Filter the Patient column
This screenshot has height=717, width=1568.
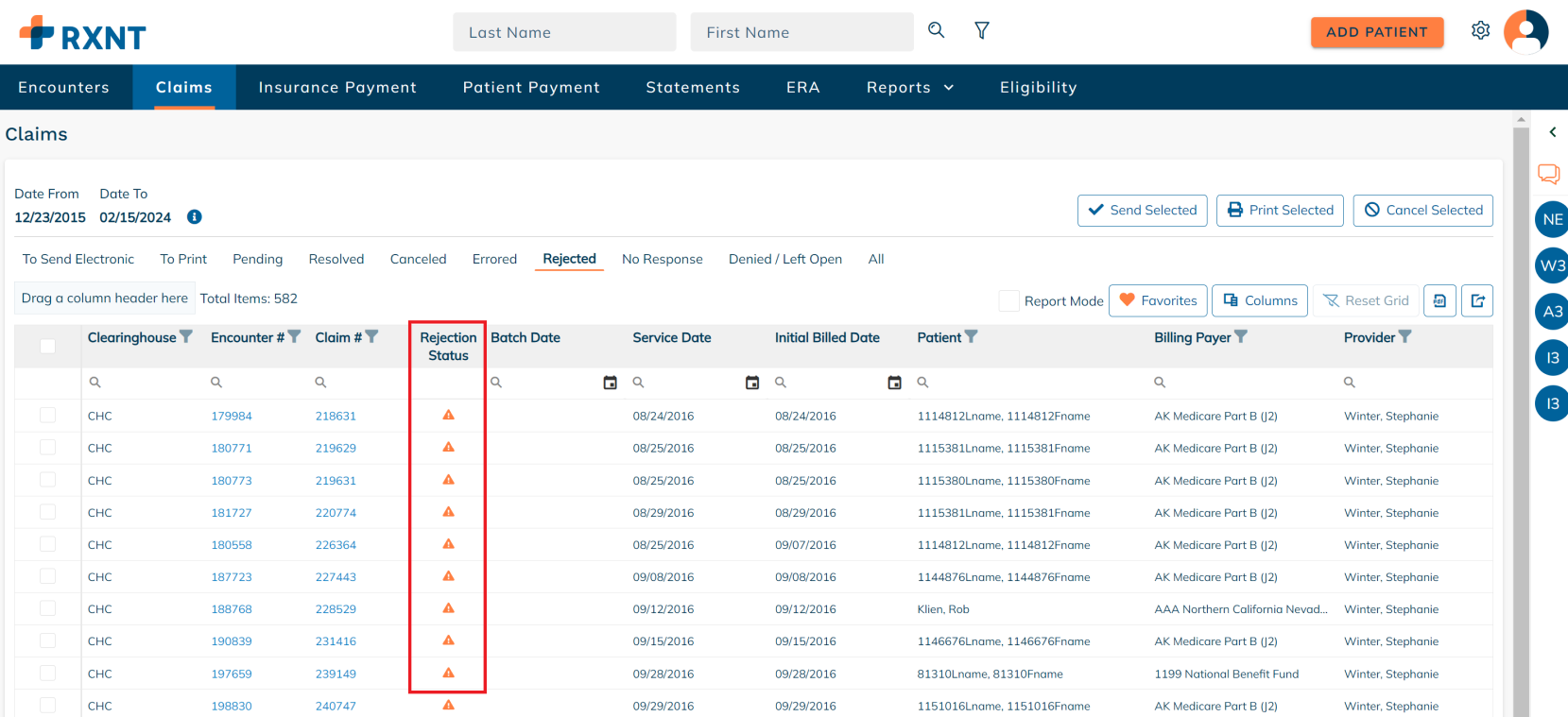click(x=971, y=336)
